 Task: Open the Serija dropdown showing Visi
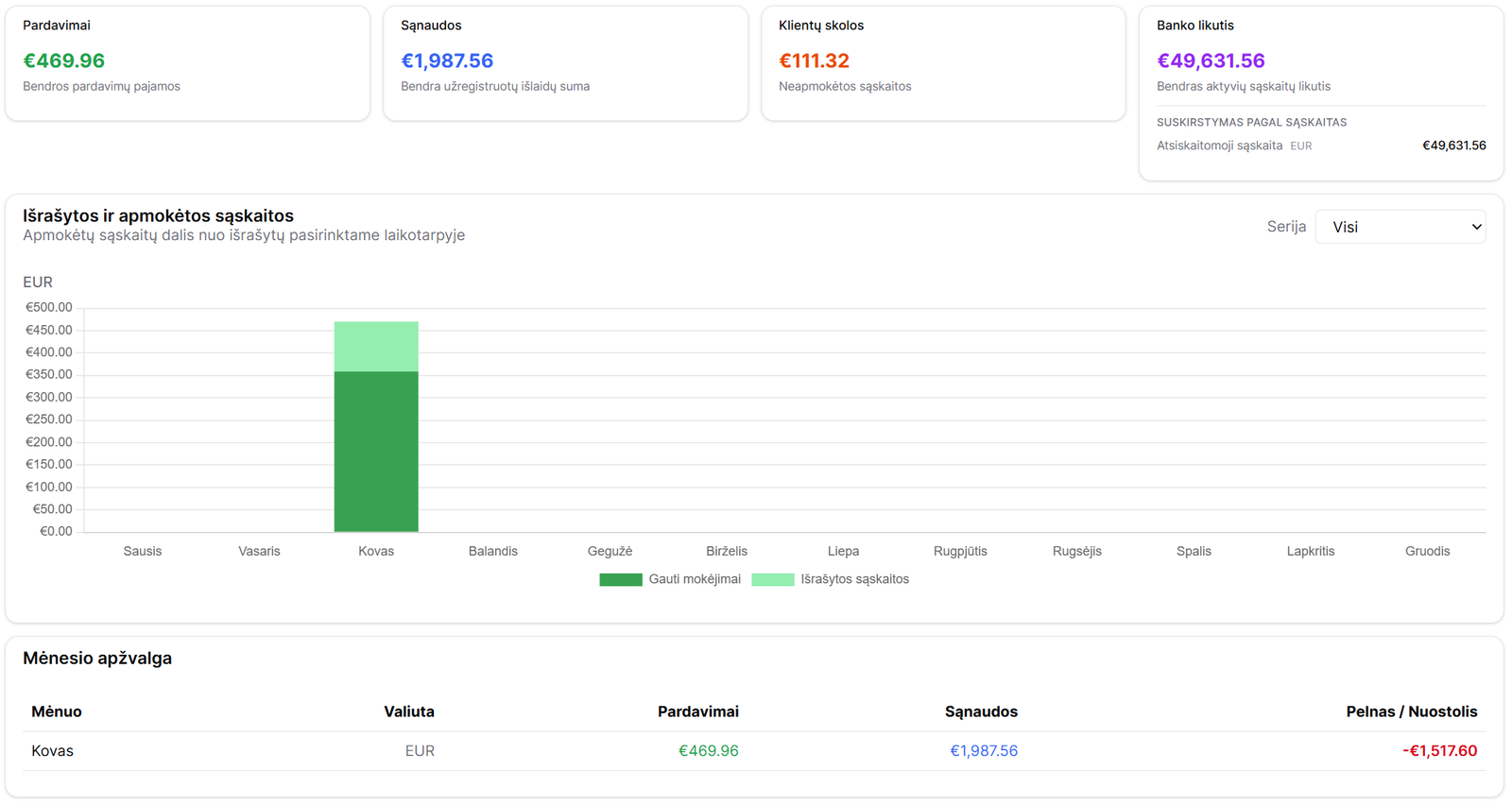1400,227
